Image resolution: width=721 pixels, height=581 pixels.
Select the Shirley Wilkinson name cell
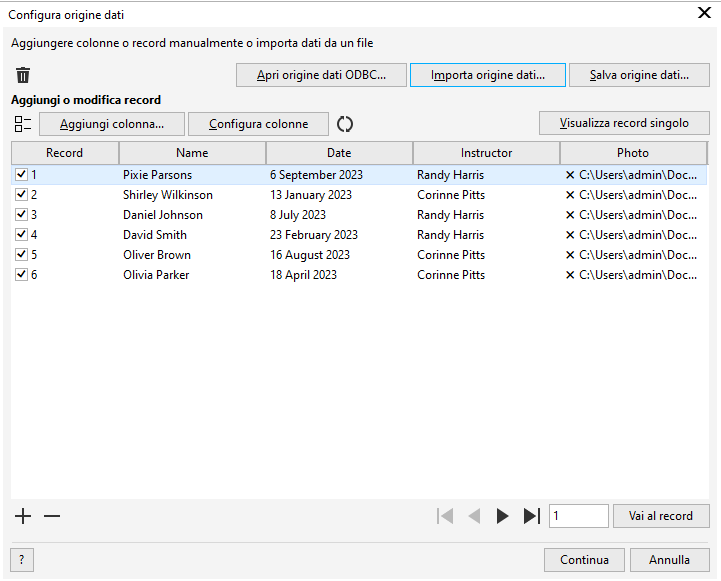pyautogui.click(x=168, y=195)
